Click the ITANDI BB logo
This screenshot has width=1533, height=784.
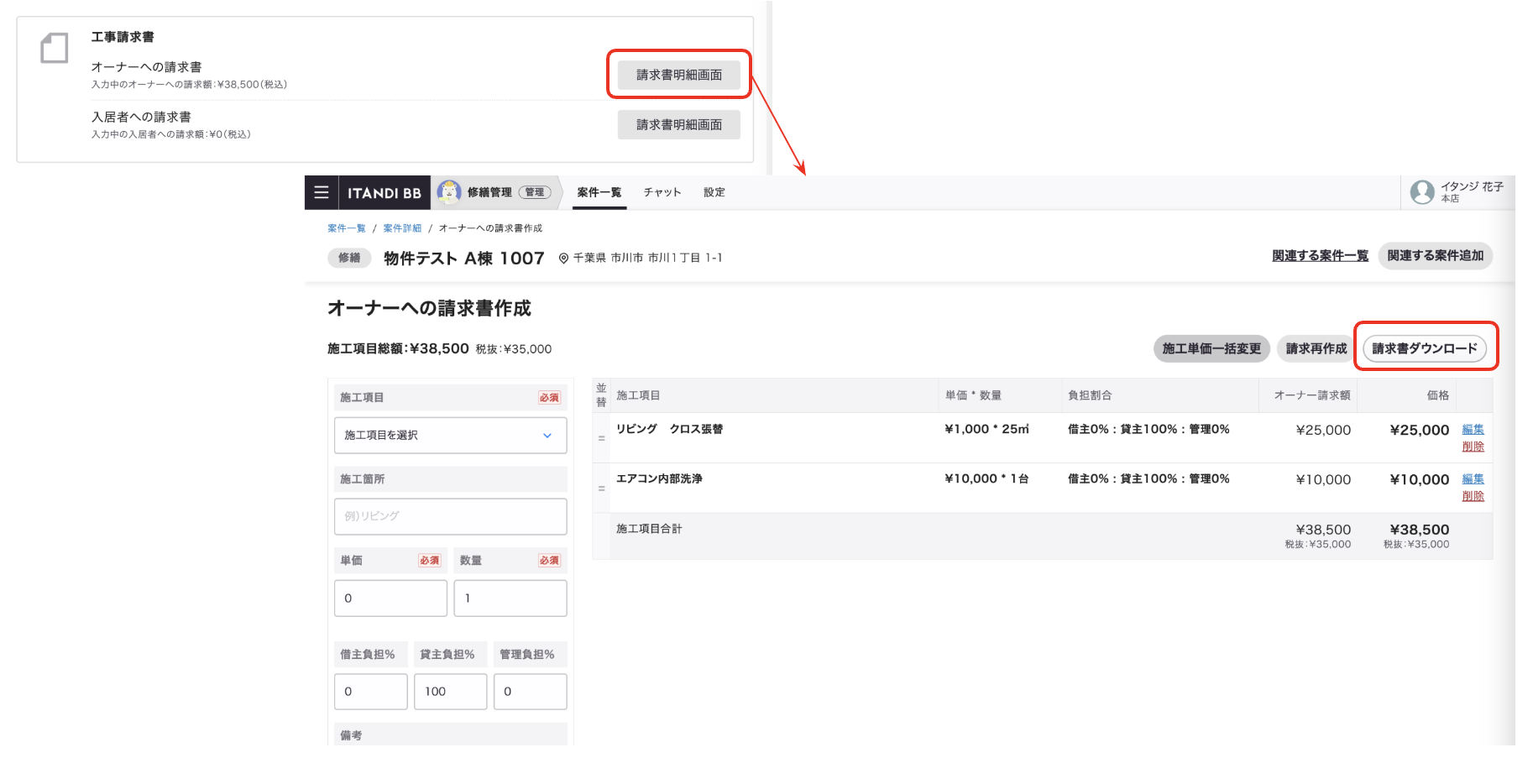pyautogui.click(x=385, y=193)
